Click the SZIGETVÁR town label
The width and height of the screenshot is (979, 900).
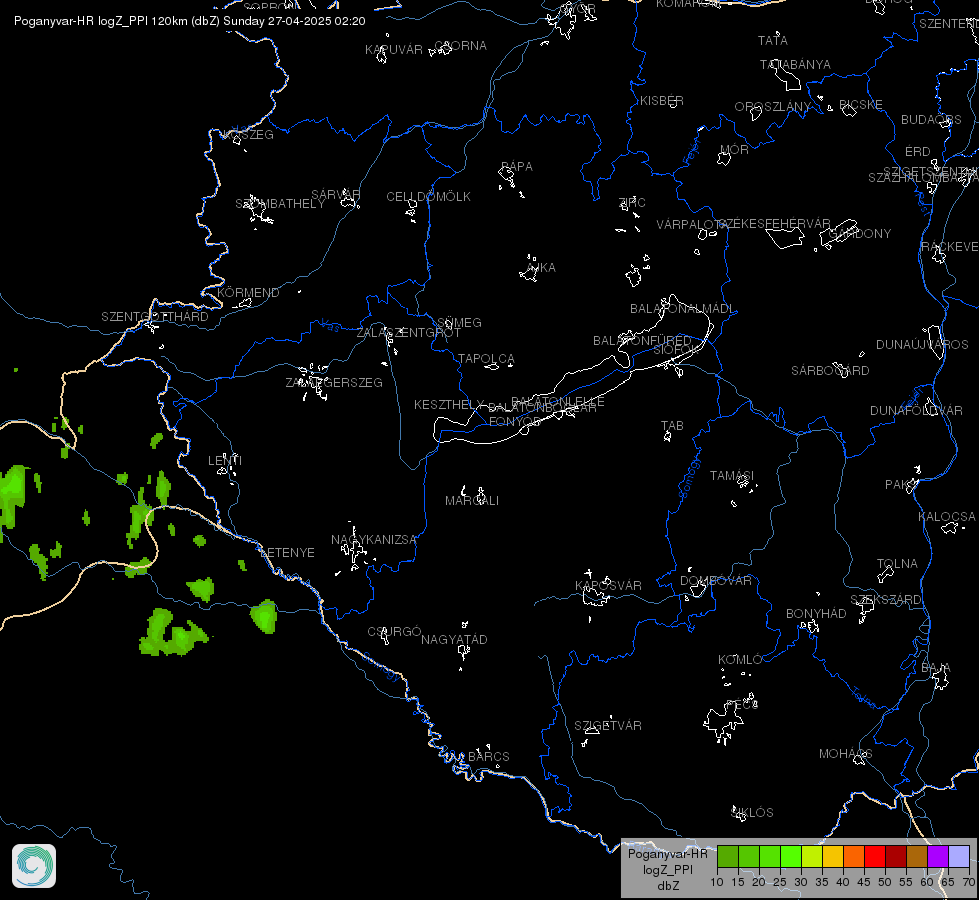click(608, 726)
